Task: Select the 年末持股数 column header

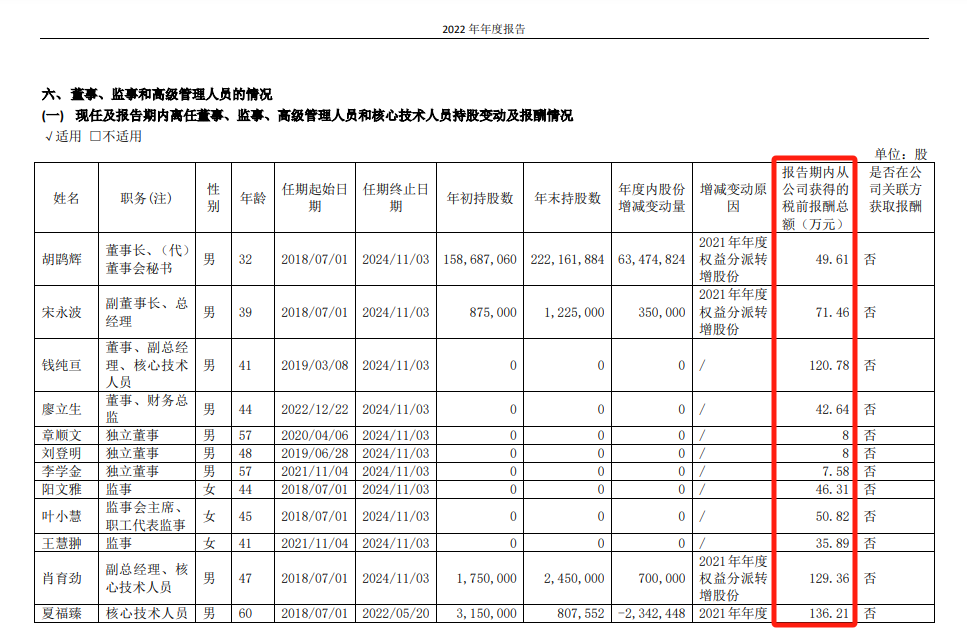Action: click(x=567, y=198)
